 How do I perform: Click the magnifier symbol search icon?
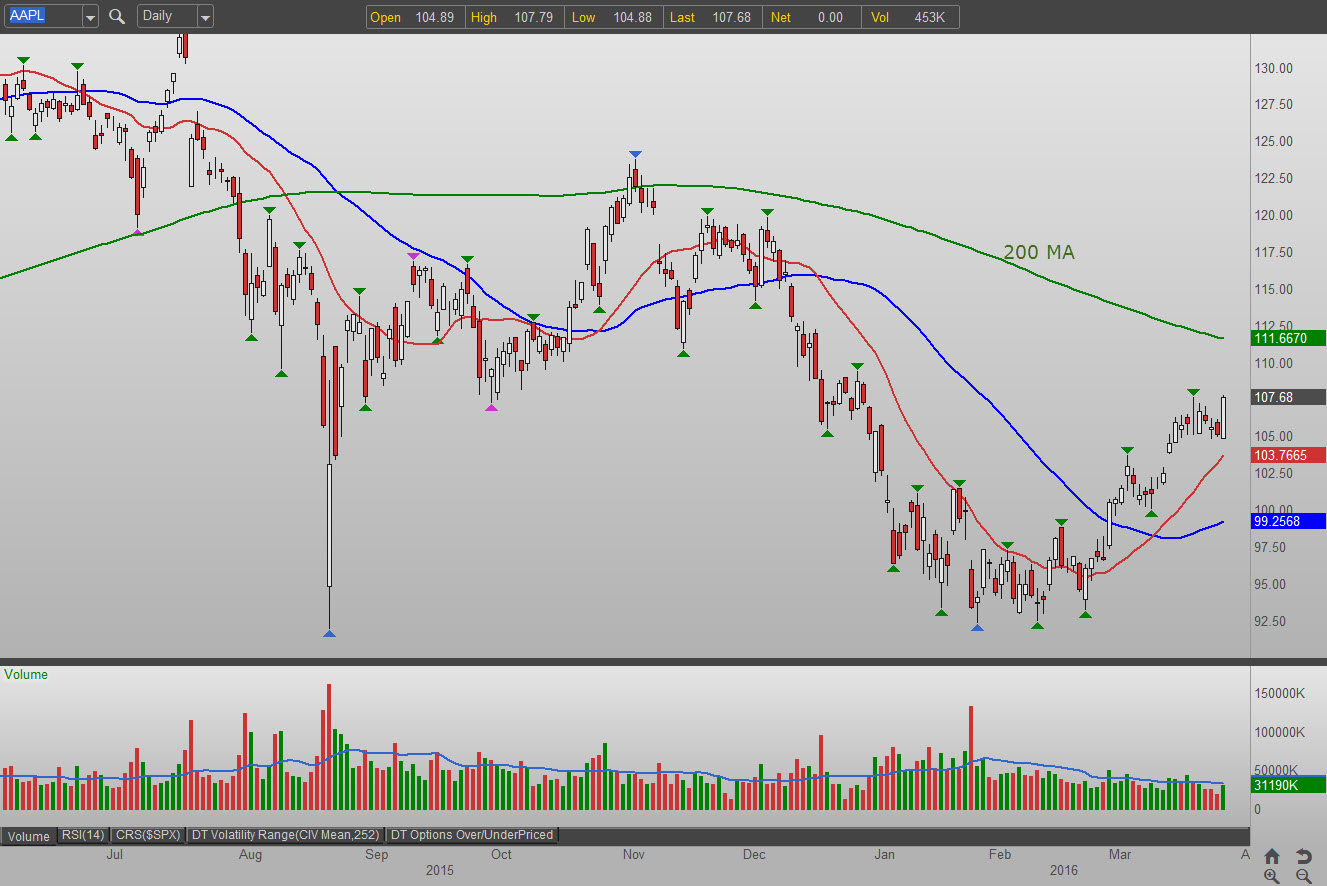(117, 16)
